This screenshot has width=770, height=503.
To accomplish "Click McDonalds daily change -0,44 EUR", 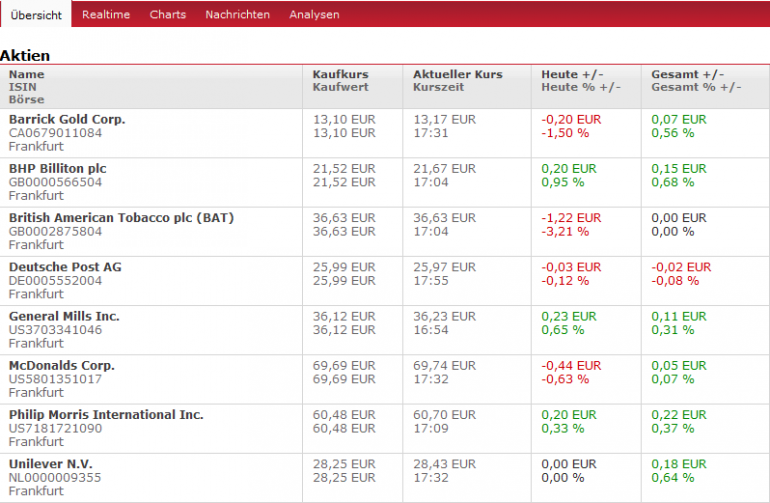I will coord(571,365).
